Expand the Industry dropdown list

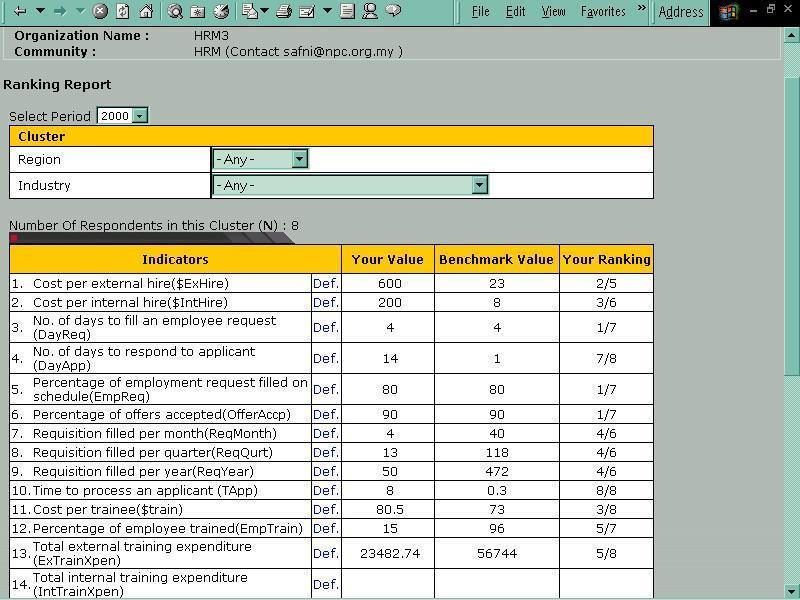pos(479,185)
